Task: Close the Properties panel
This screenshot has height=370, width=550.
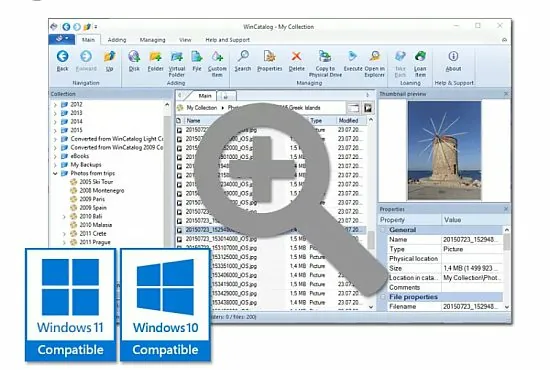Action: pos(506,209)
